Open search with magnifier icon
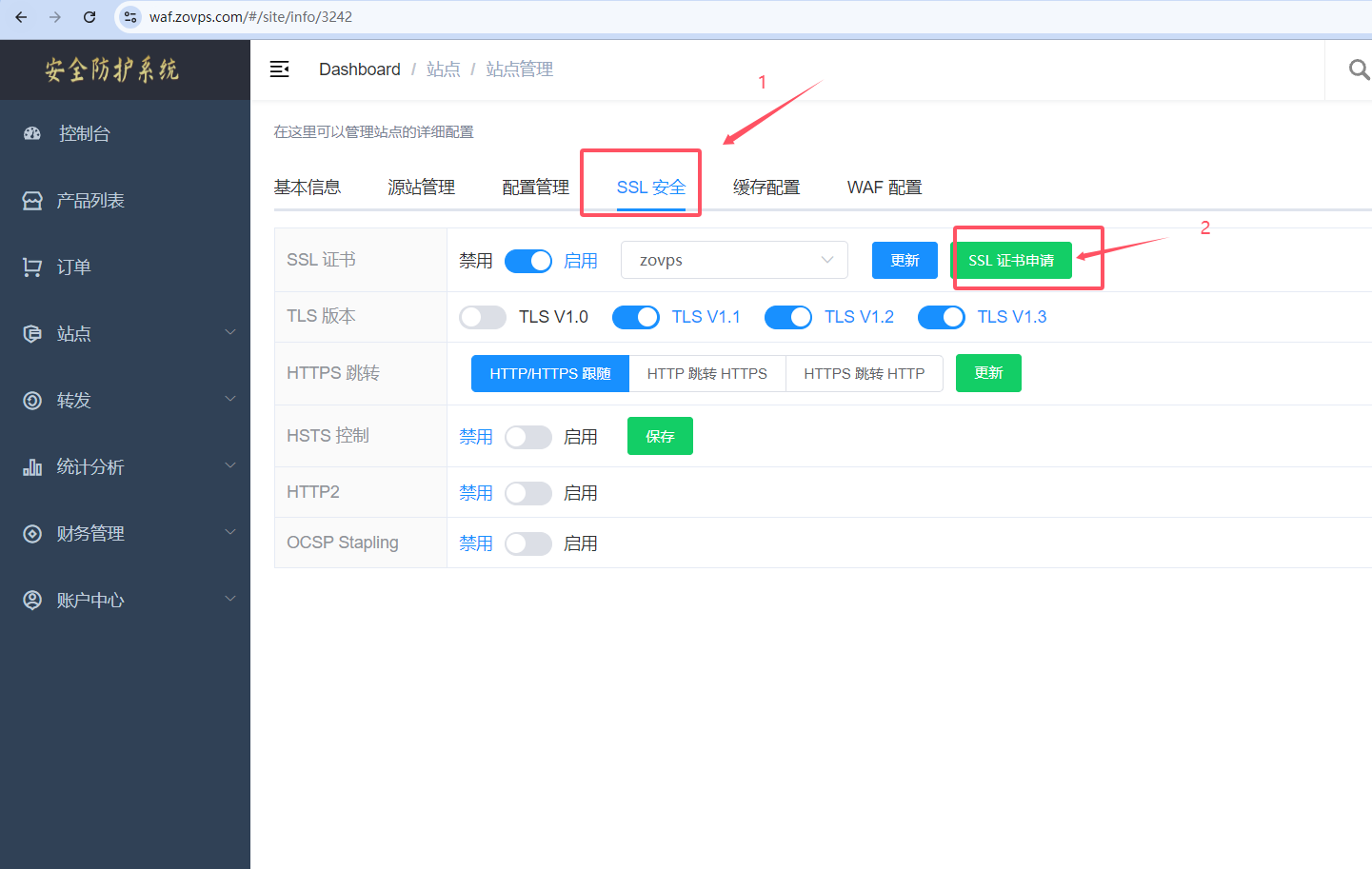Image resolution: width=1372 pixels, height=869 pixels. point(1360,69)
